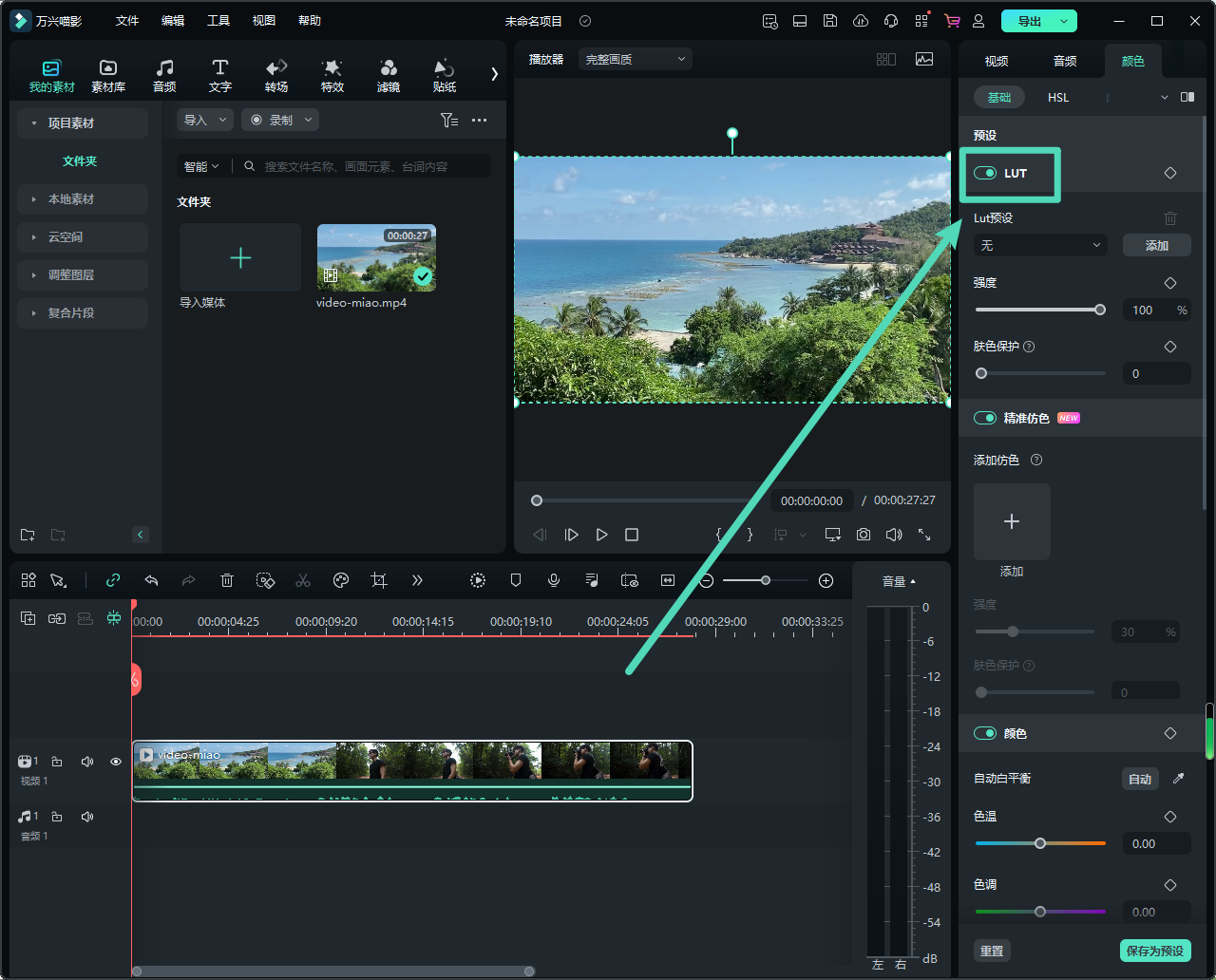This screenshot has width=1216, height=980.
Task: Click the delete trash icon in timeline toolbar
Action: pos(227,580)
